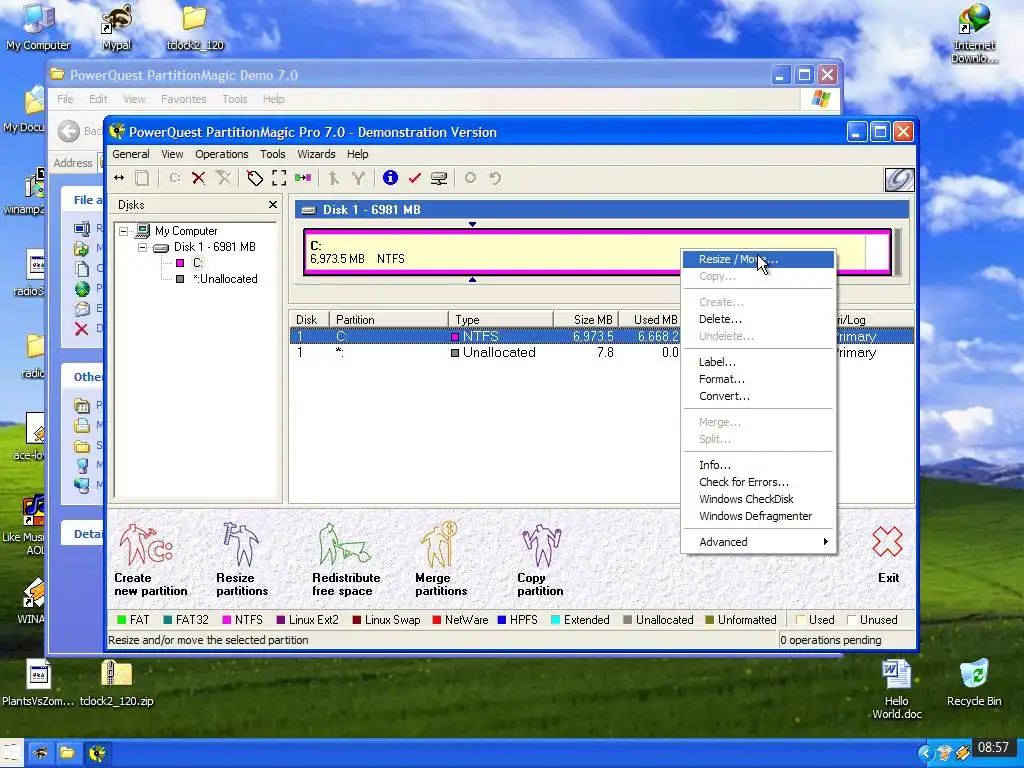Viewport: 1024px width, 768px height.
Task: Click the 08:57 taskbar clock
Action: (x=993, y=747)
